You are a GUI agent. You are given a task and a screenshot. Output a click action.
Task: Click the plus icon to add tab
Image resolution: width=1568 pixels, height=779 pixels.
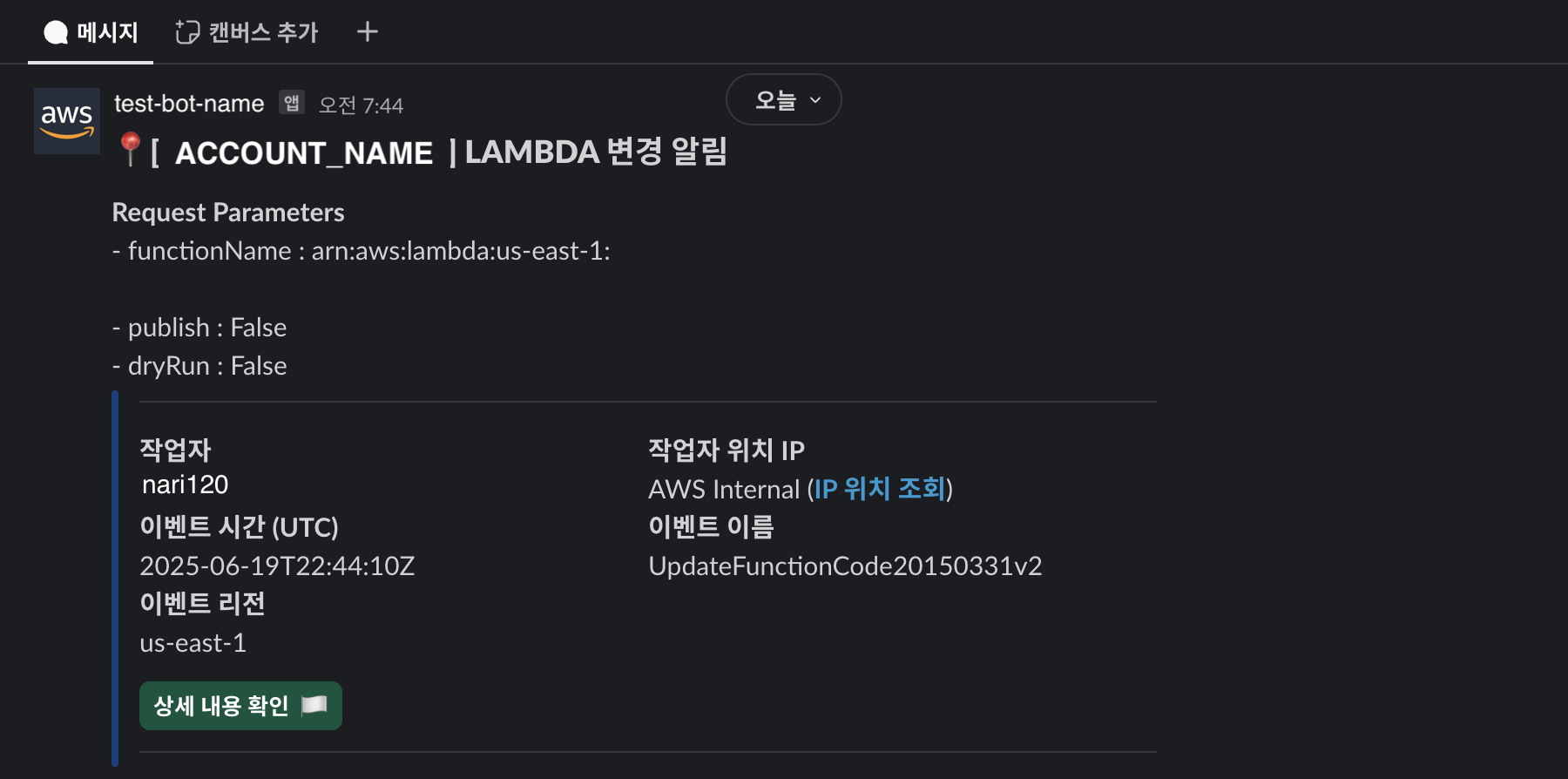368,32
